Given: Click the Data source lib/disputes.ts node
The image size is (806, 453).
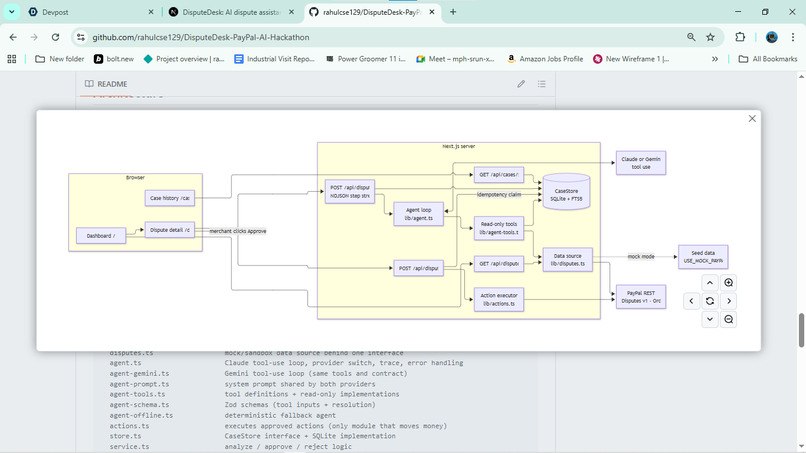Looking at the screenshot, I should [567, 260].
